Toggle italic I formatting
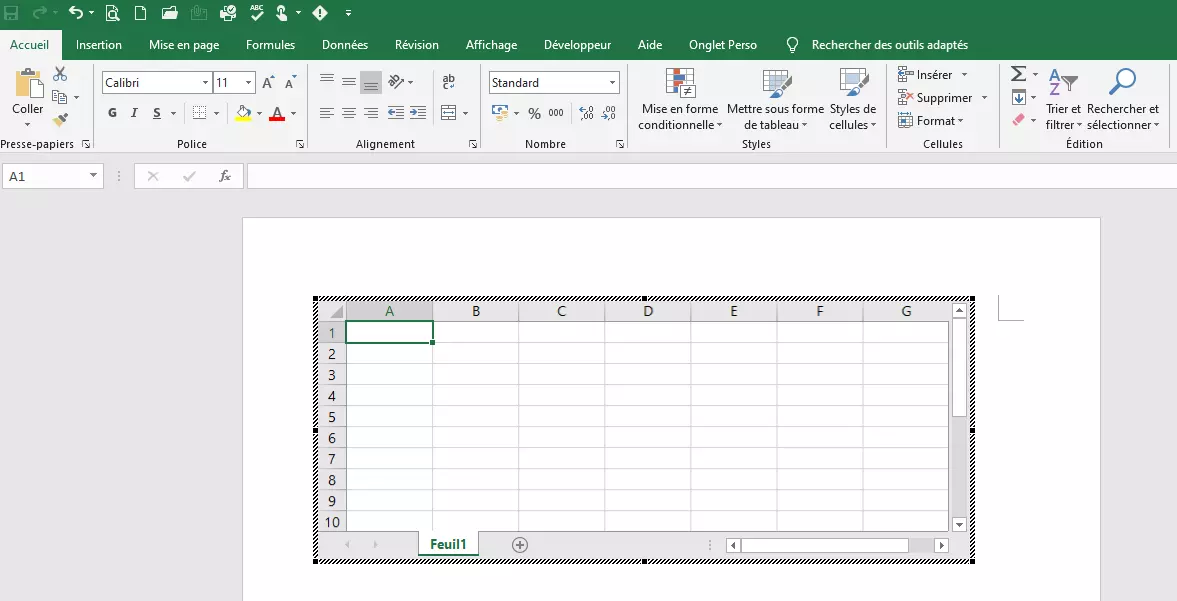Image resolution: width=1177 pixels, height=601 pixels. click(x=134, y=113)
